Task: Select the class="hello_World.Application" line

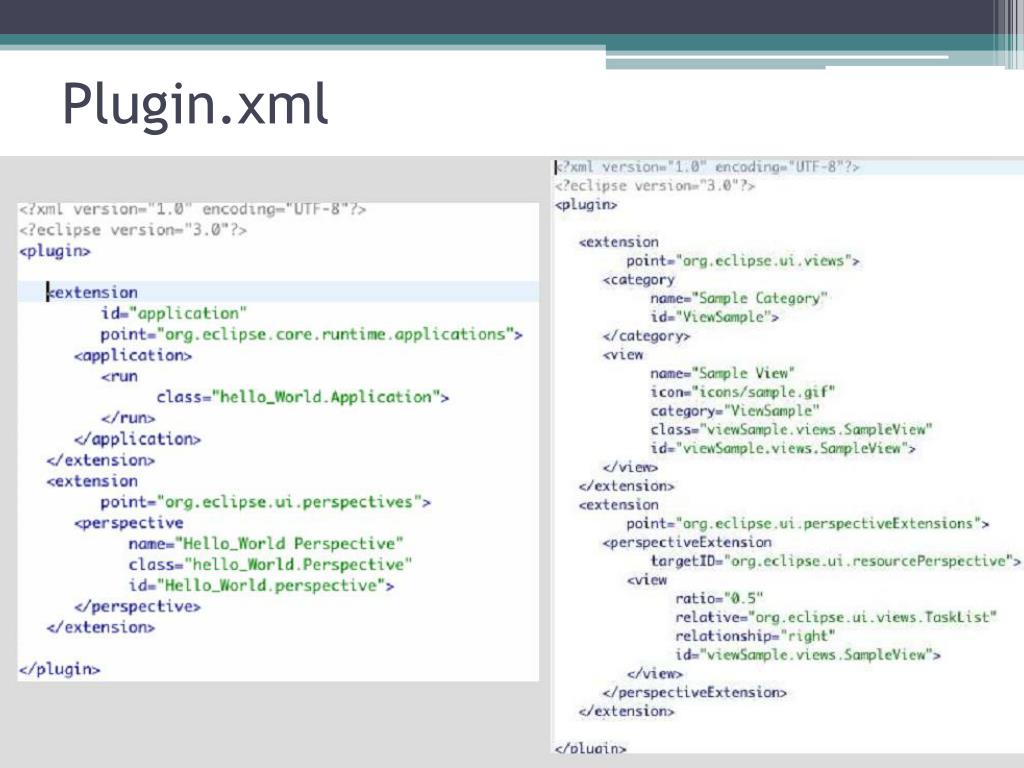Action: click(x=302, y=397)
